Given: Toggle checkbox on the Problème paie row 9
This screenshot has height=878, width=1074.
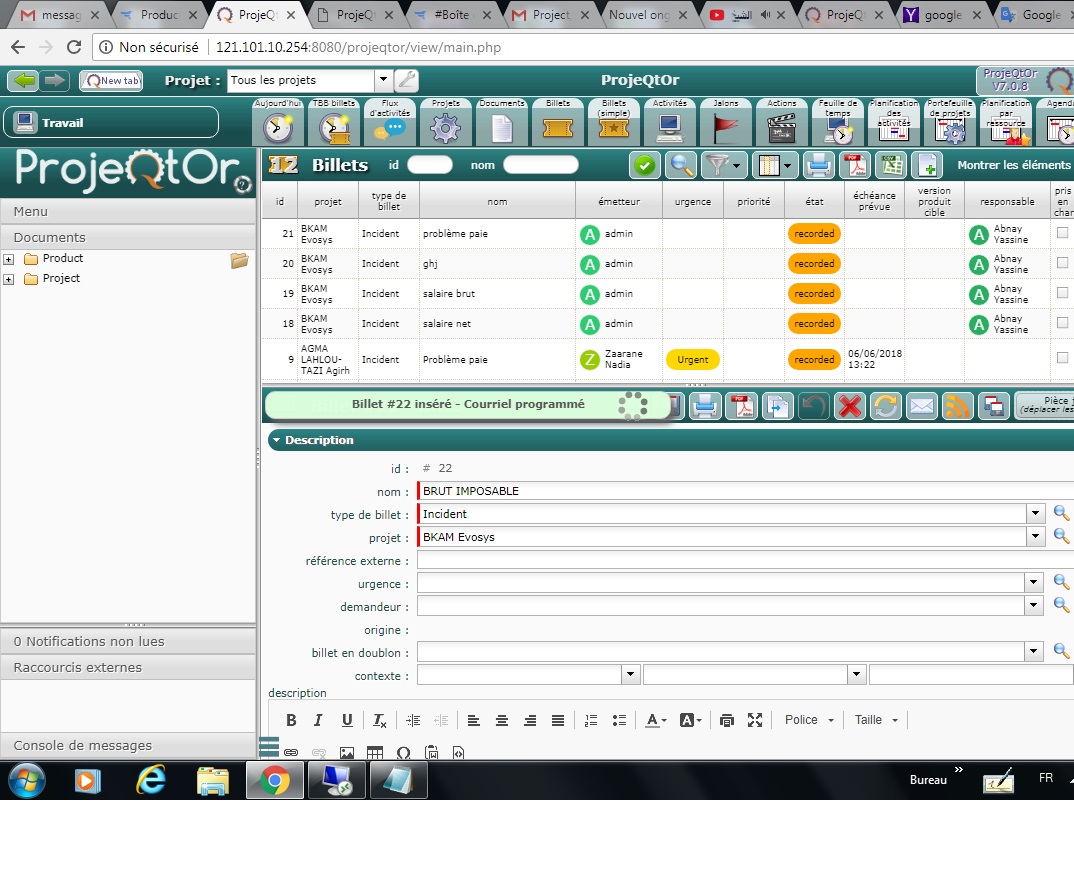Looking at the screenshot, I should [1062, 358].
